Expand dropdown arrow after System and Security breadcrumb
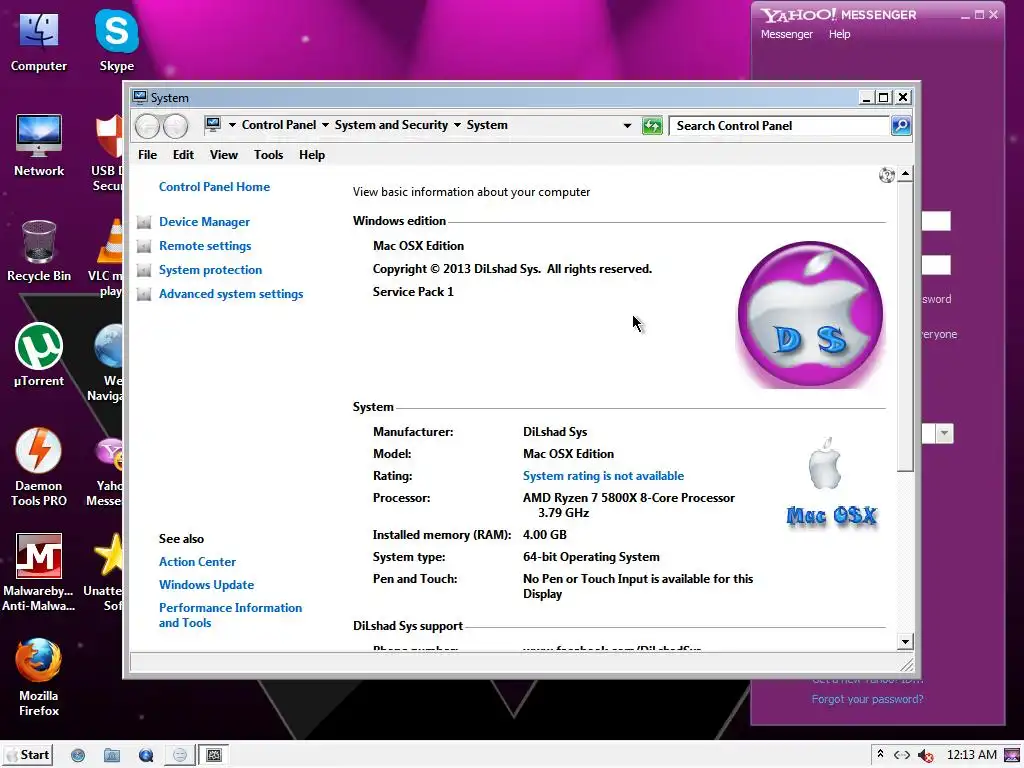The width and height of the screenshot is (1024, 768). pyautogui.click(x=457, y=125)
